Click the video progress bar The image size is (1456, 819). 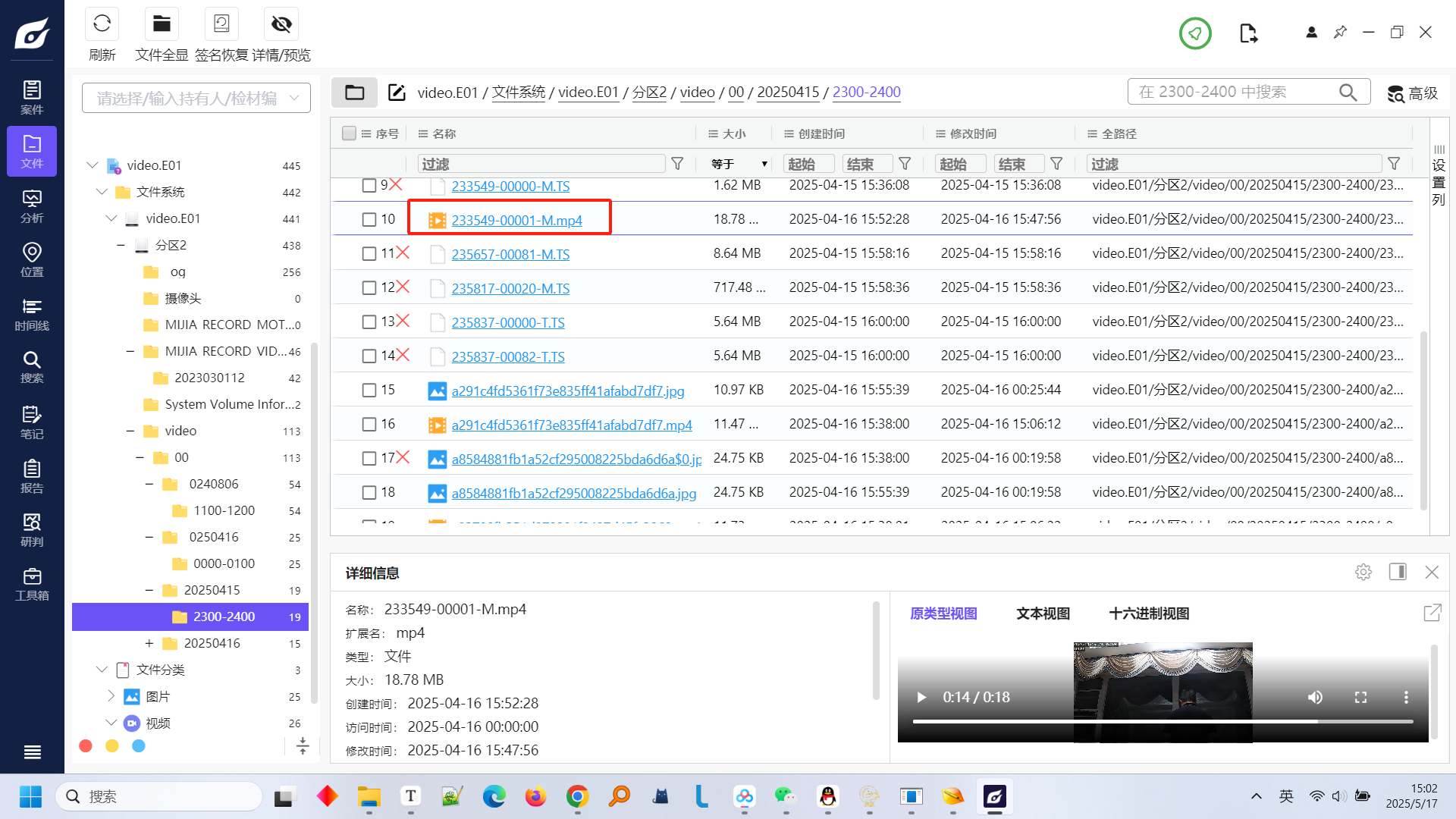click(1163, 721)
